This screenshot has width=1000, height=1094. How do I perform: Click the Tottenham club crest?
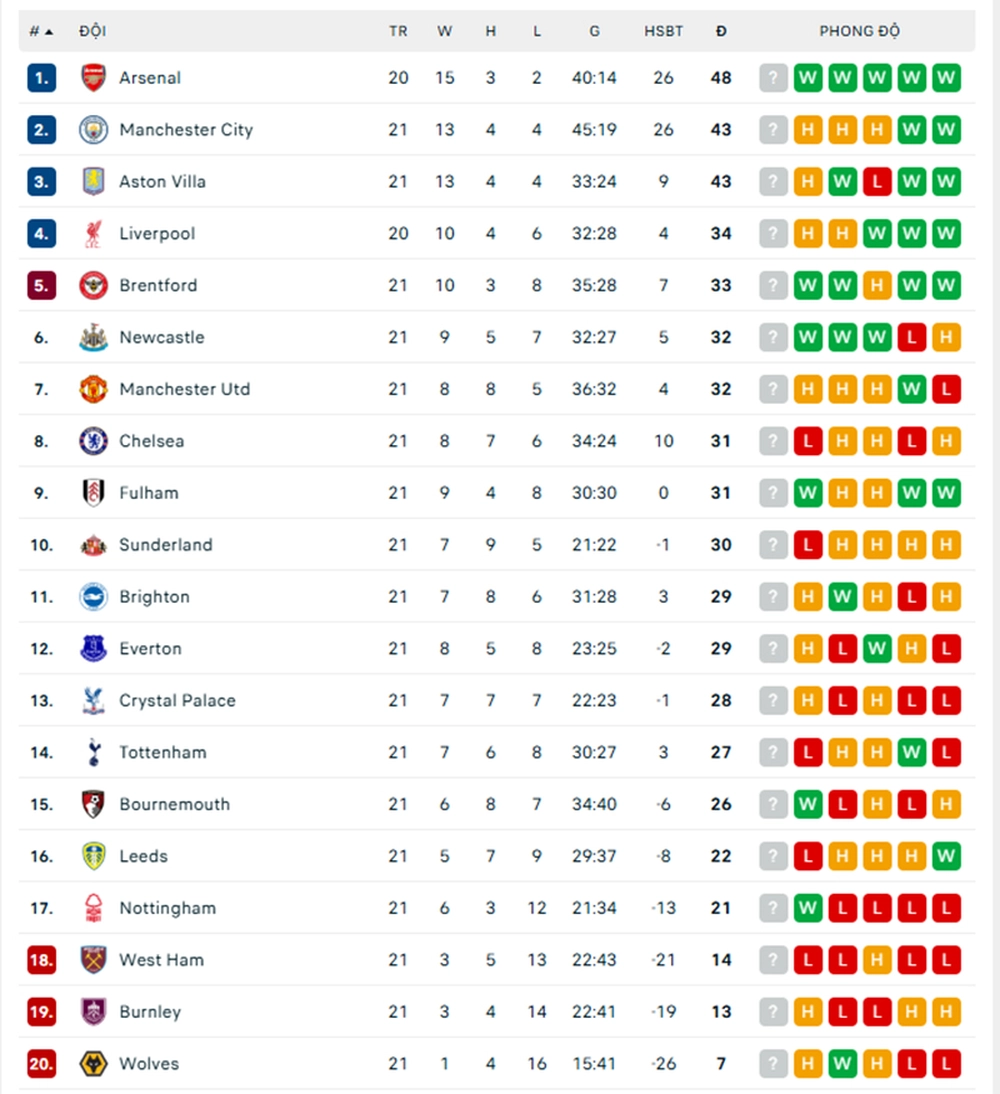pos(91,752)
